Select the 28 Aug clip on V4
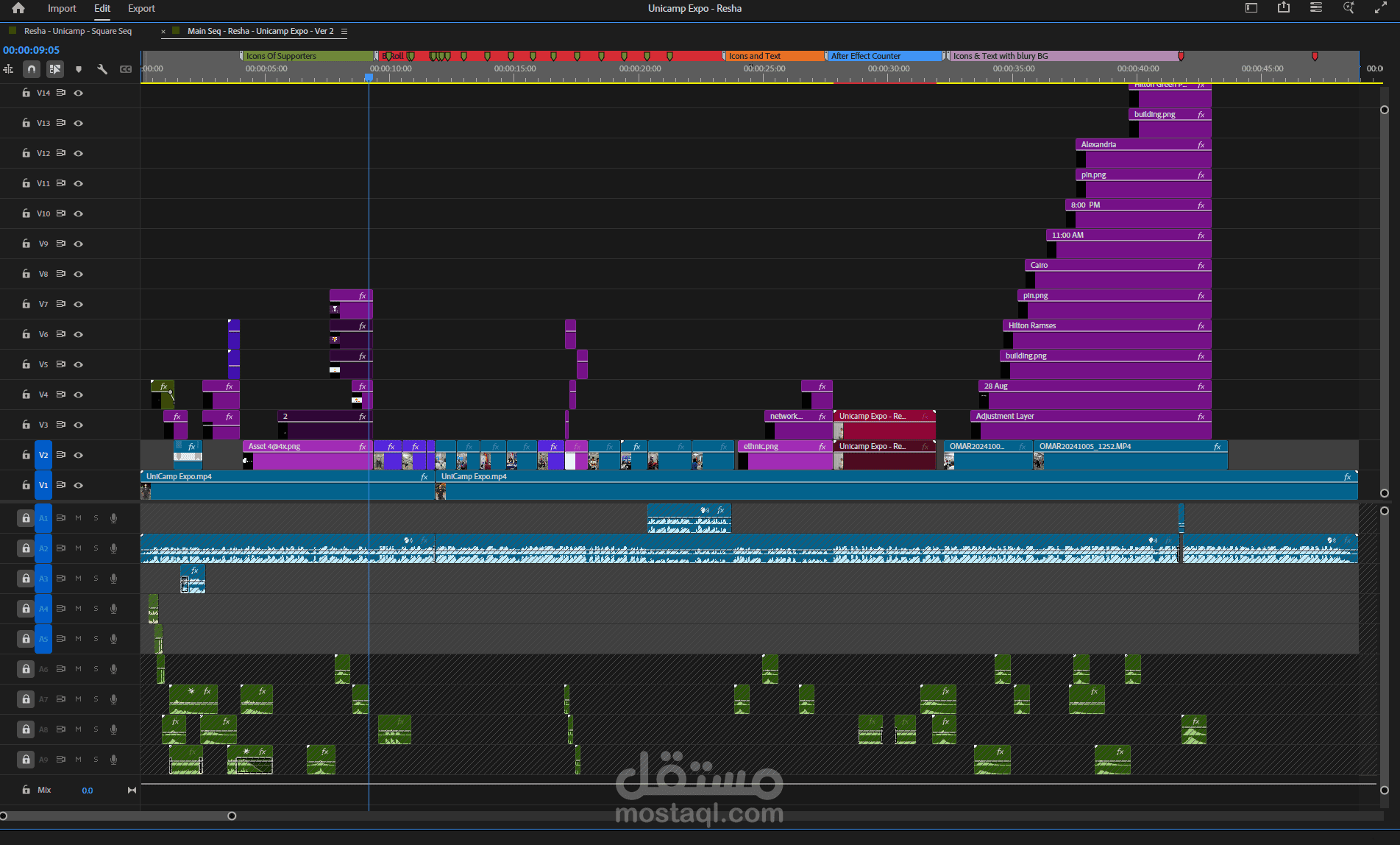Viewport: 1400px width, 845px height. (1095, 394)
